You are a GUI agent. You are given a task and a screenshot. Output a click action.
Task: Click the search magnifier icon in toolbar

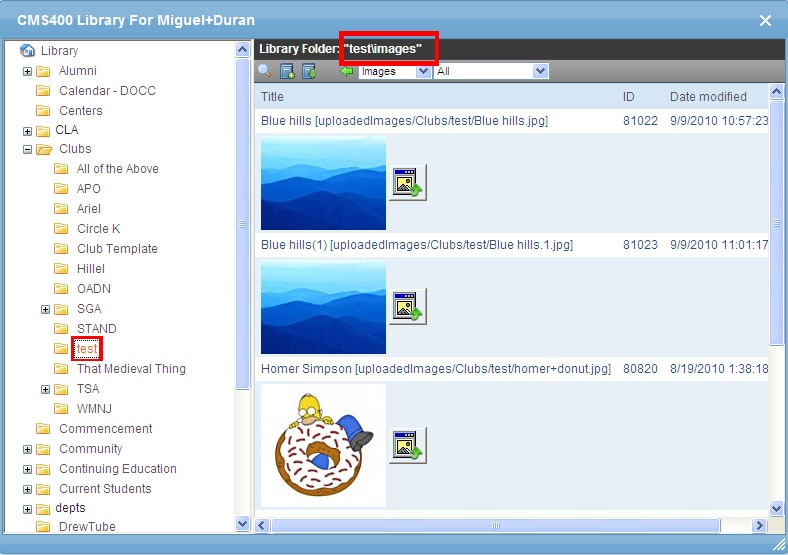coord(264,71)
